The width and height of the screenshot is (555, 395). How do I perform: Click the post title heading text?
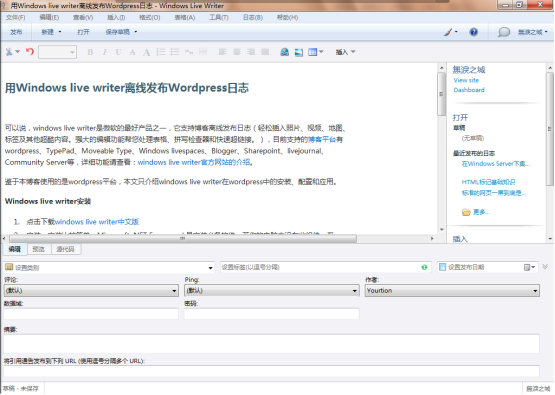click(x=127, y=88)
